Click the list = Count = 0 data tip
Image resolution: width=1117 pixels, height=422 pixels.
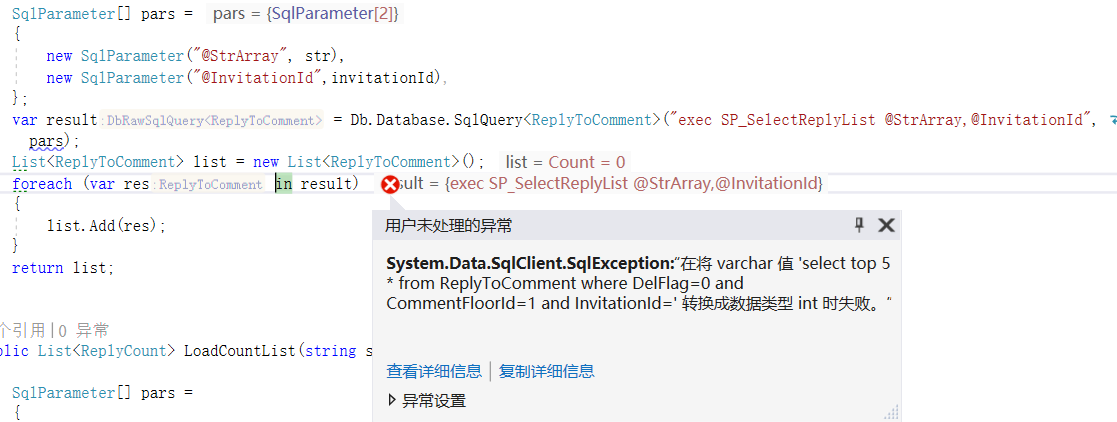565,163
